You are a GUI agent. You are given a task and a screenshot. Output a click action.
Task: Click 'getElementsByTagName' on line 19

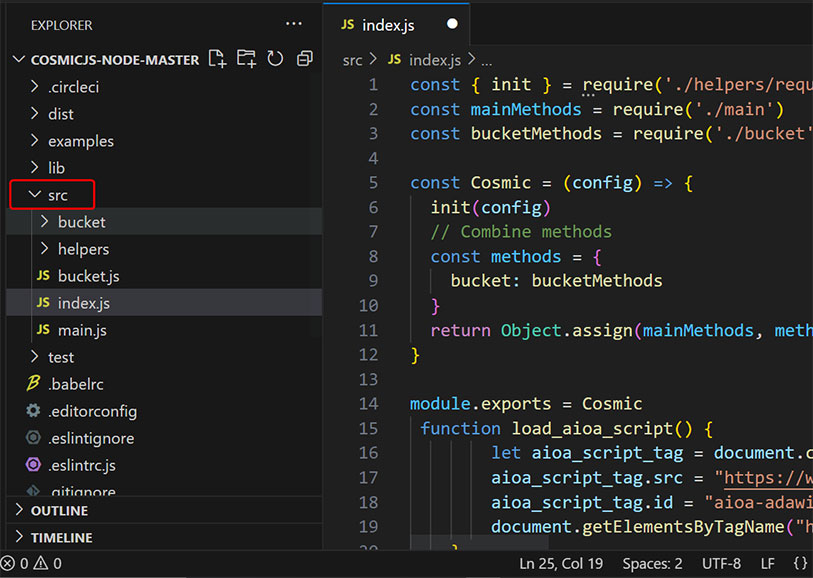(683, 527)
